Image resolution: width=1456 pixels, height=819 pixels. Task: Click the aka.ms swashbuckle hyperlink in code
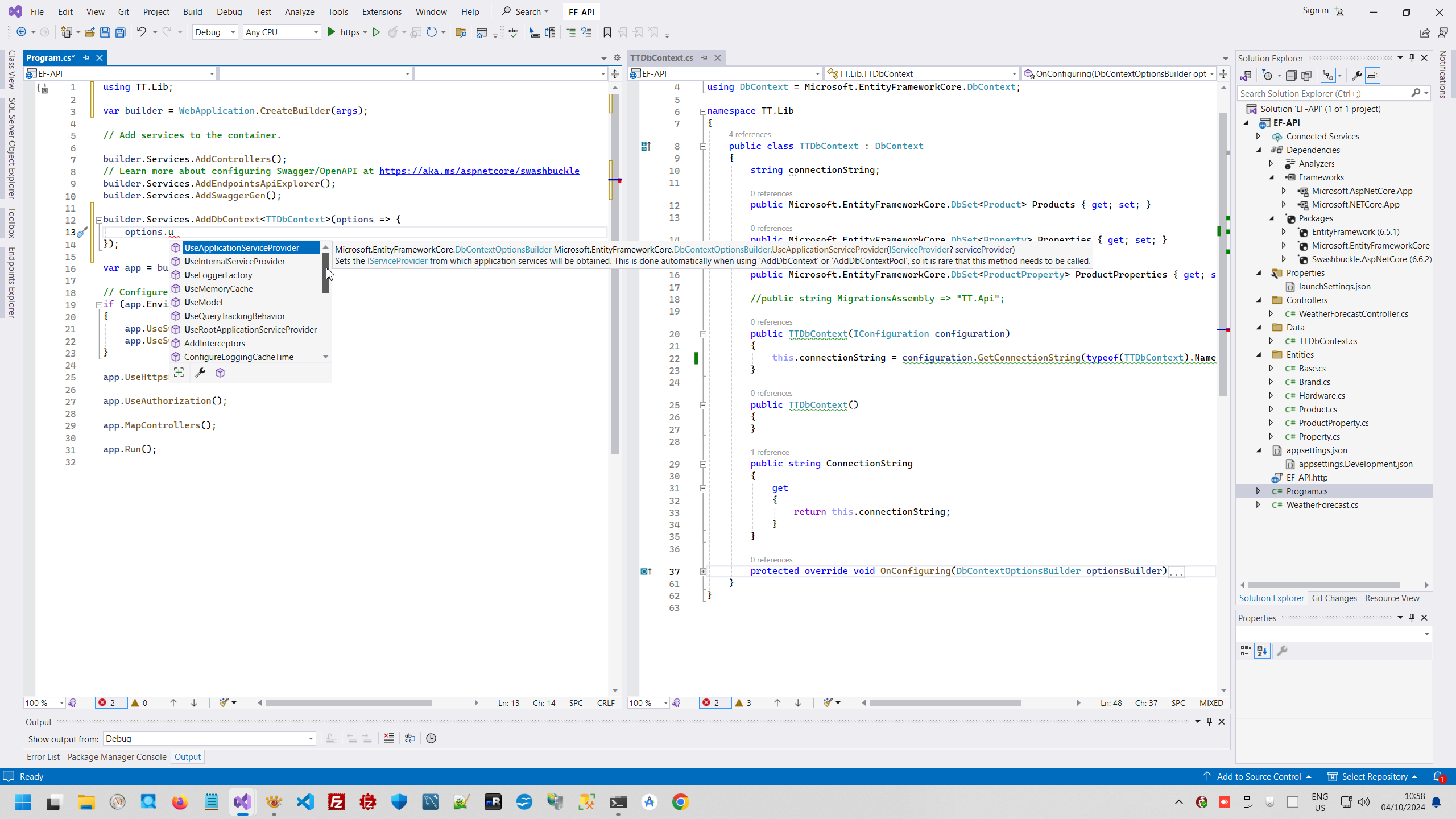tap(479, 171)
